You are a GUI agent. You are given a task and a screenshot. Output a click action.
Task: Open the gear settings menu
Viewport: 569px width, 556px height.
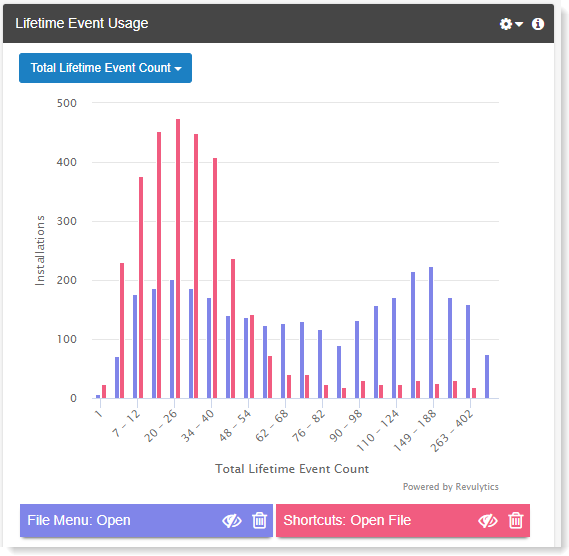(x=511, y=24)
